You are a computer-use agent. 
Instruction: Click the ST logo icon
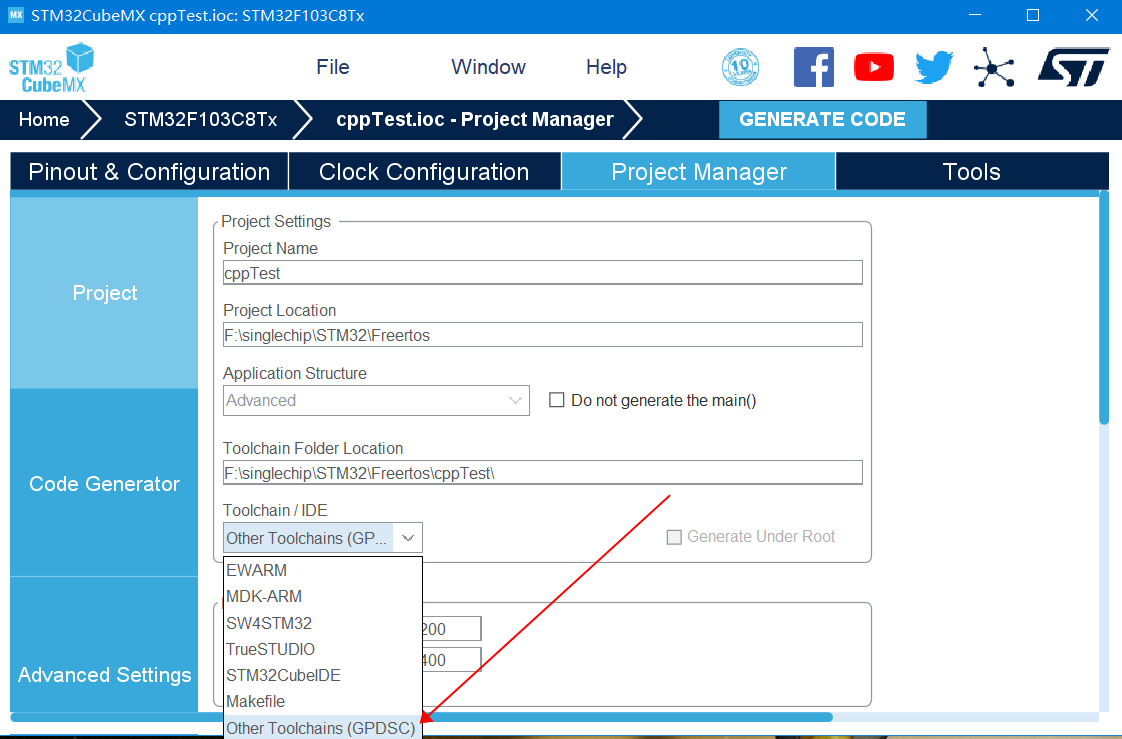1073,67
